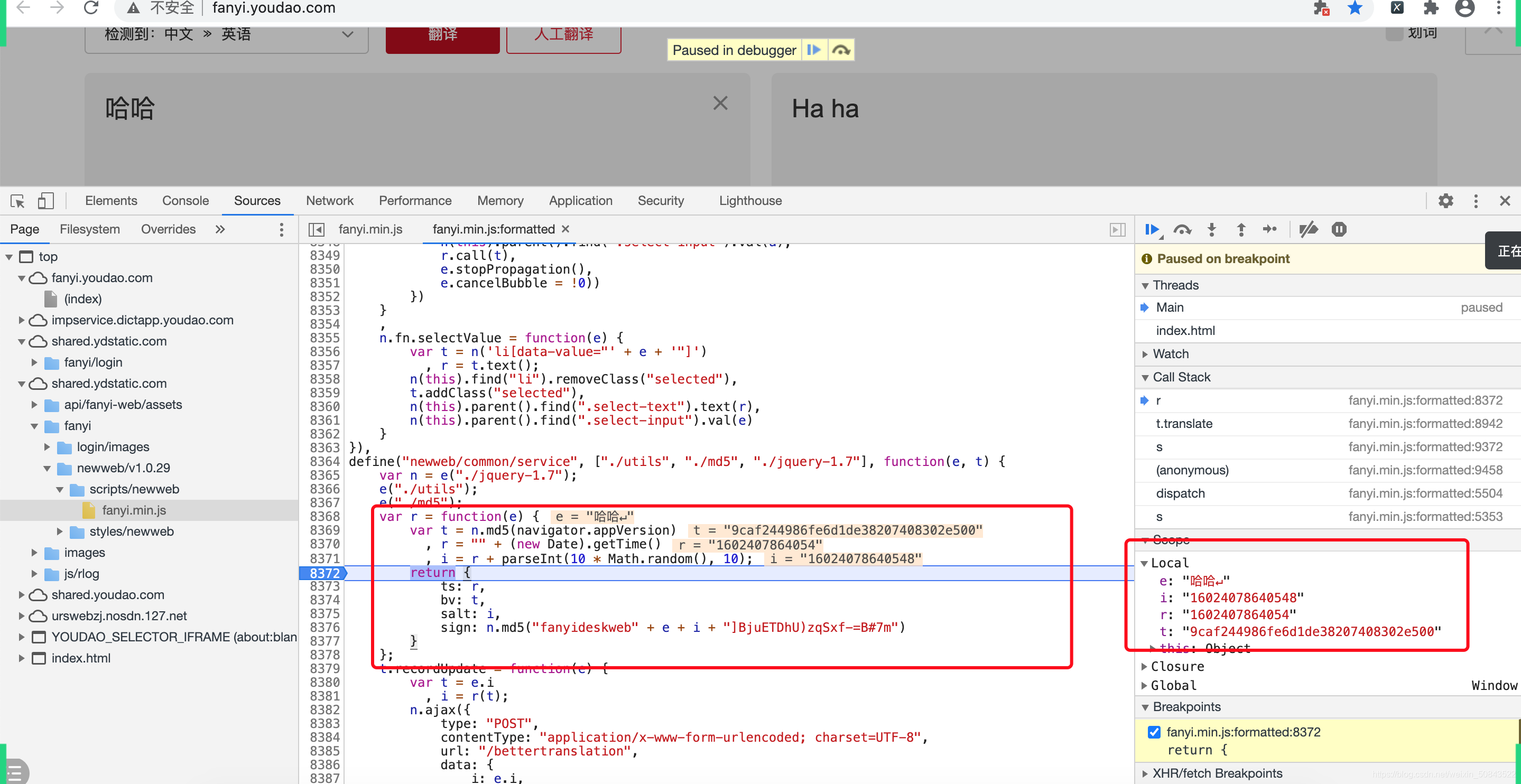Uncheck breakpoint fanyi.min.js:formatted:8372
The width and height of the screenshot is (1521, 784).
pyautogui.click(x=1154, y=732)
